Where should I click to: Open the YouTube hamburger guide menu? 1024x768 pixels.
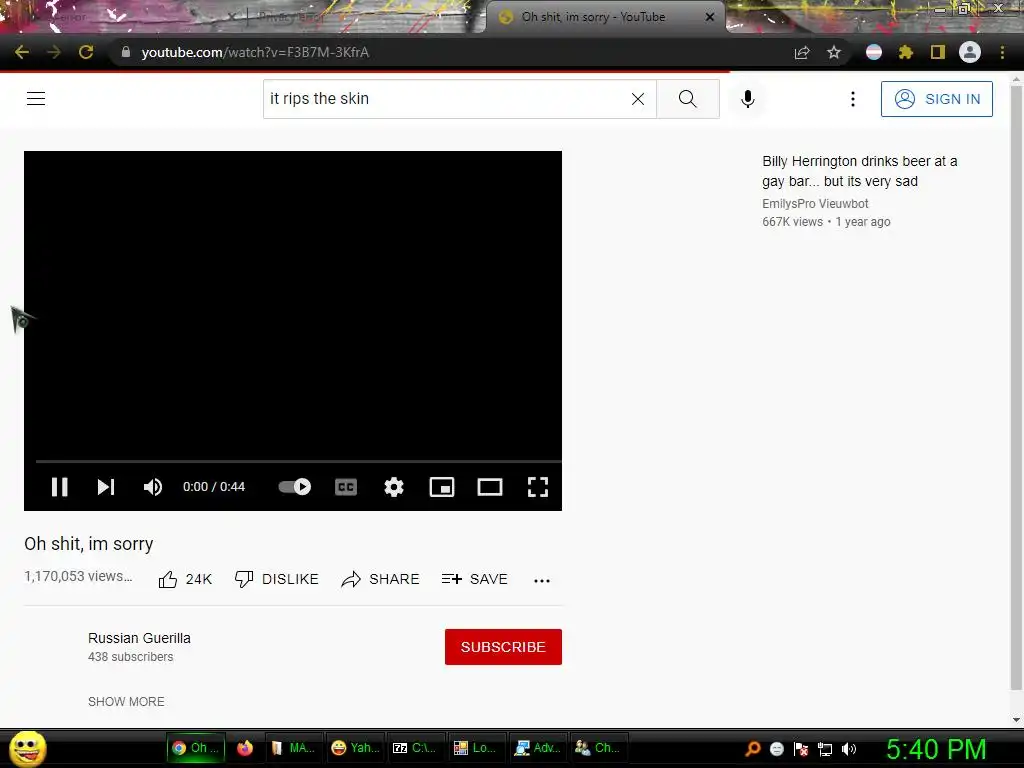[36, 99]
